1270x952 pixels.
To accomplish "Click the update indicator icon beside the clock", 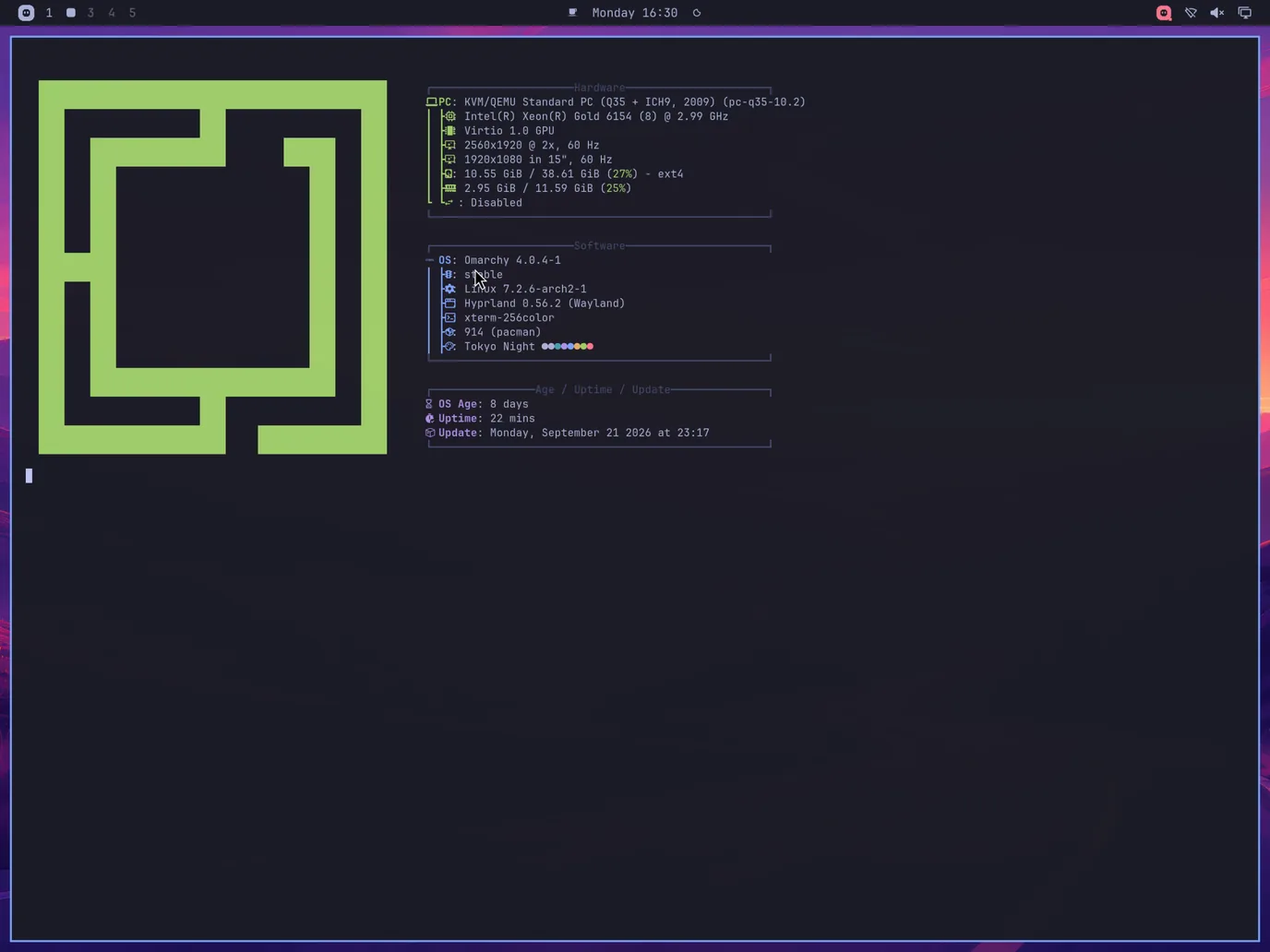I will point(697,13).
